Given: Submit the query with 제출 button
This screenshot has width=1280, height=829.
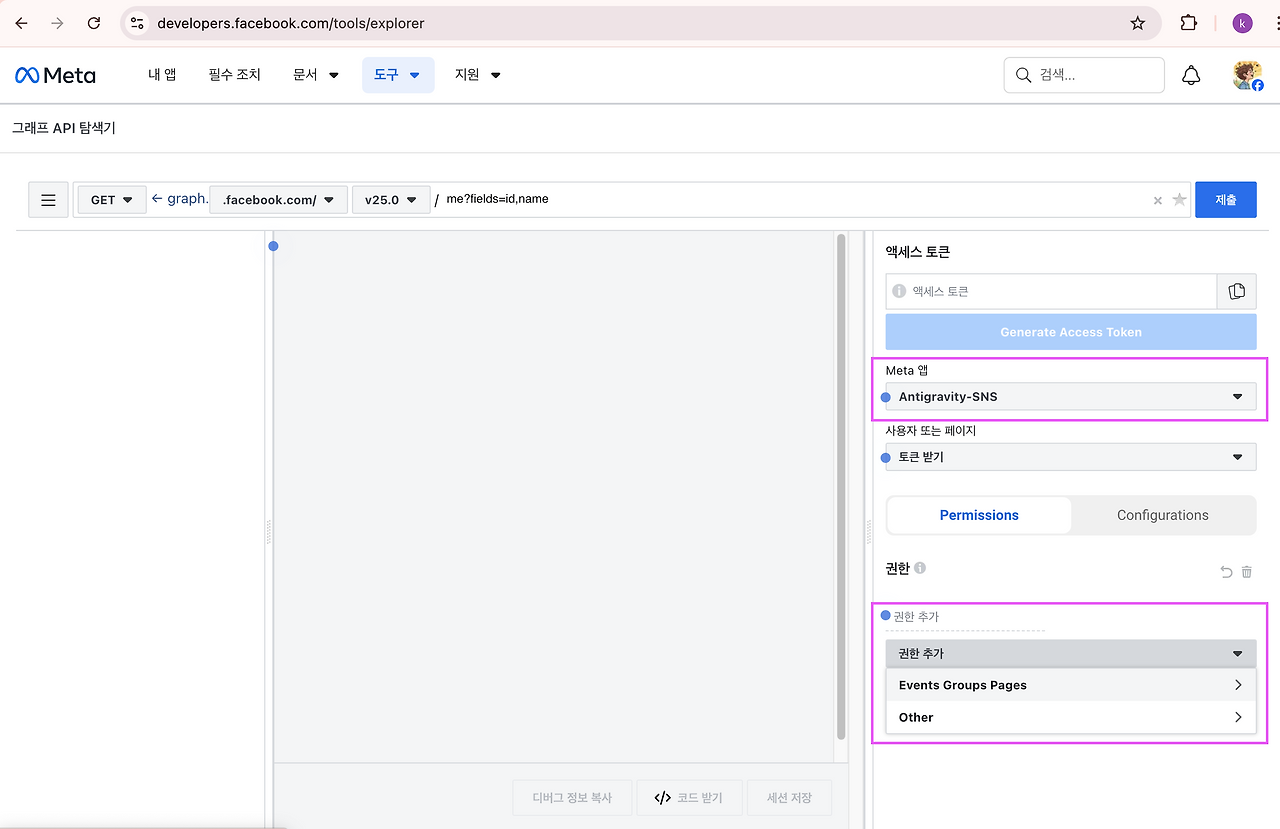Looking at the screenshot, I should pos(1226,200).
